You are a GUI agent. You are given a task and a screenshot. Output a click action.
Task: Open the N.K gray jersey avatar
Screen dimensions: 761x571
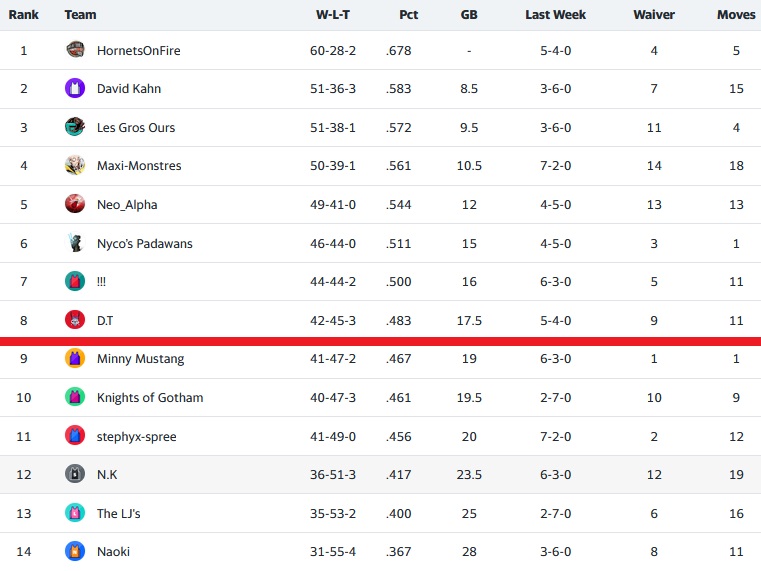[75, 474]
